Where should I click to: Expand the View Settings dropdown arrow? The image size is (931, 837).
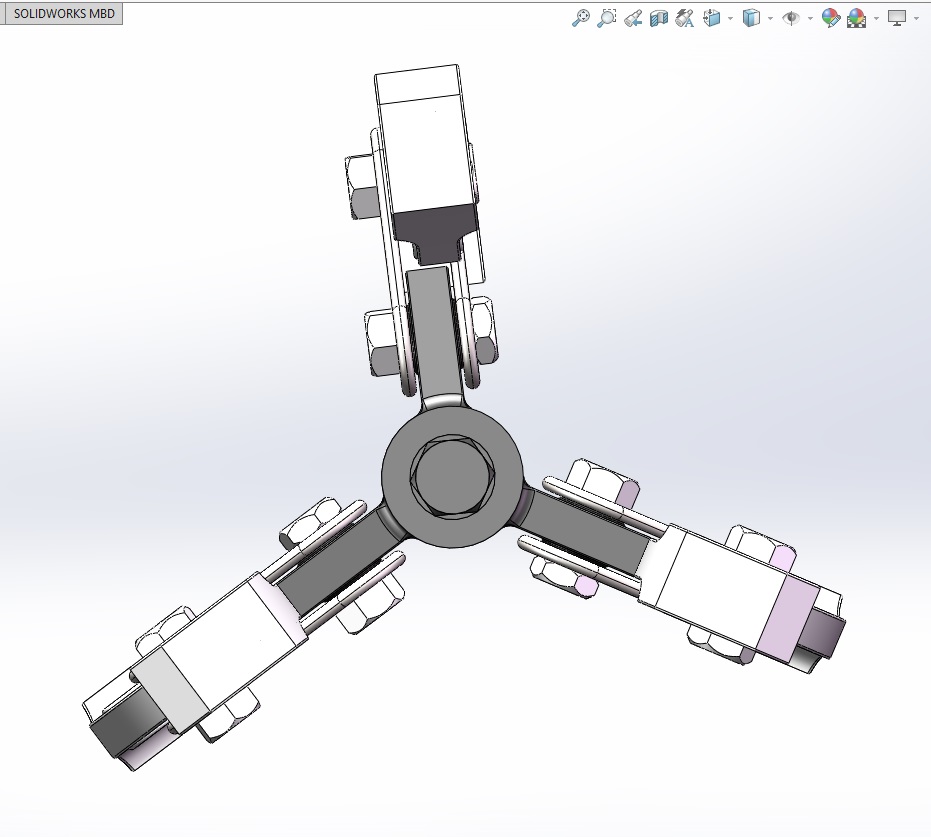(x=916, y=18)
